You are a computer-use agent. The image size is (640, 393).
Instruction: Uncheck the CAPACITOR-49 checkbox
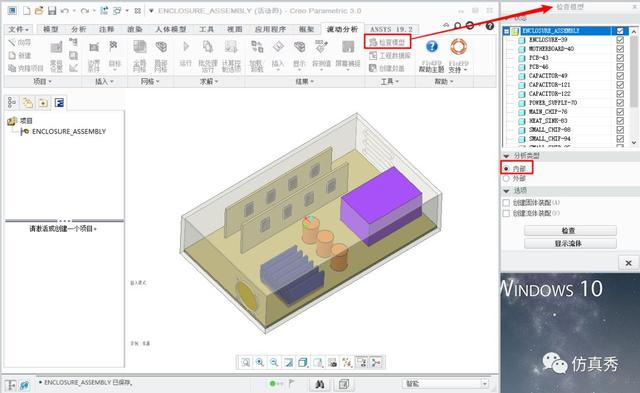620,75
